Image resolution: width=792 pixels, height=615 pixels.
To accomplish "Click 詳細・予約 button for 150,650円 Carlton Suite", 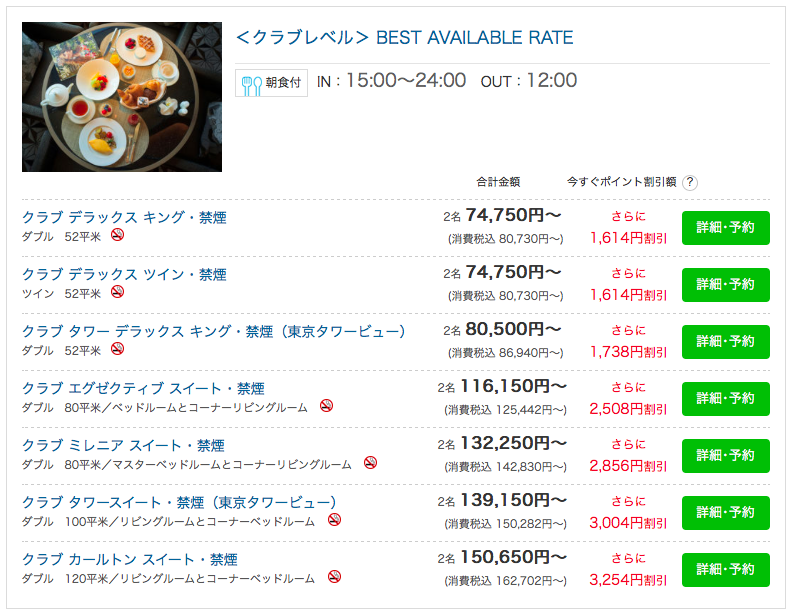I will coord(725,570).
